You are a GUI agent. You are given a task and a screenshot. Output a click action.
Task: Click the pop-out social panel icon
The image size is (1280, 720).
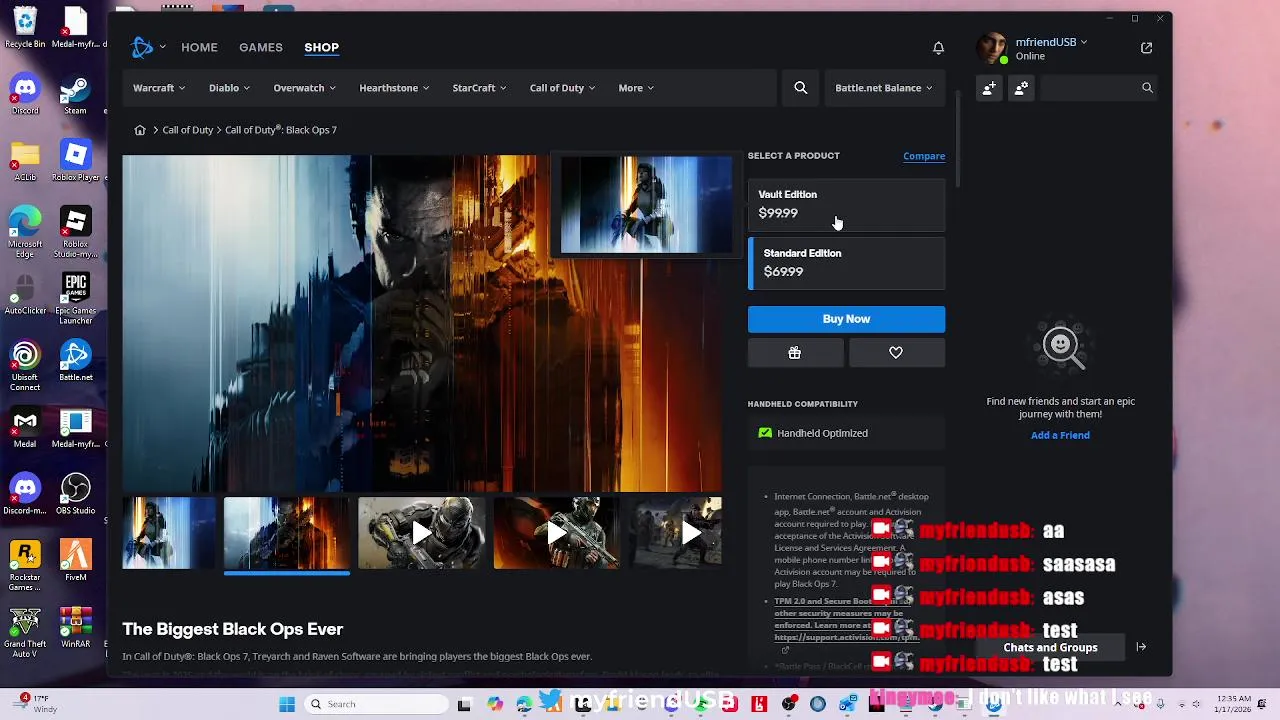coord(1146,48)
